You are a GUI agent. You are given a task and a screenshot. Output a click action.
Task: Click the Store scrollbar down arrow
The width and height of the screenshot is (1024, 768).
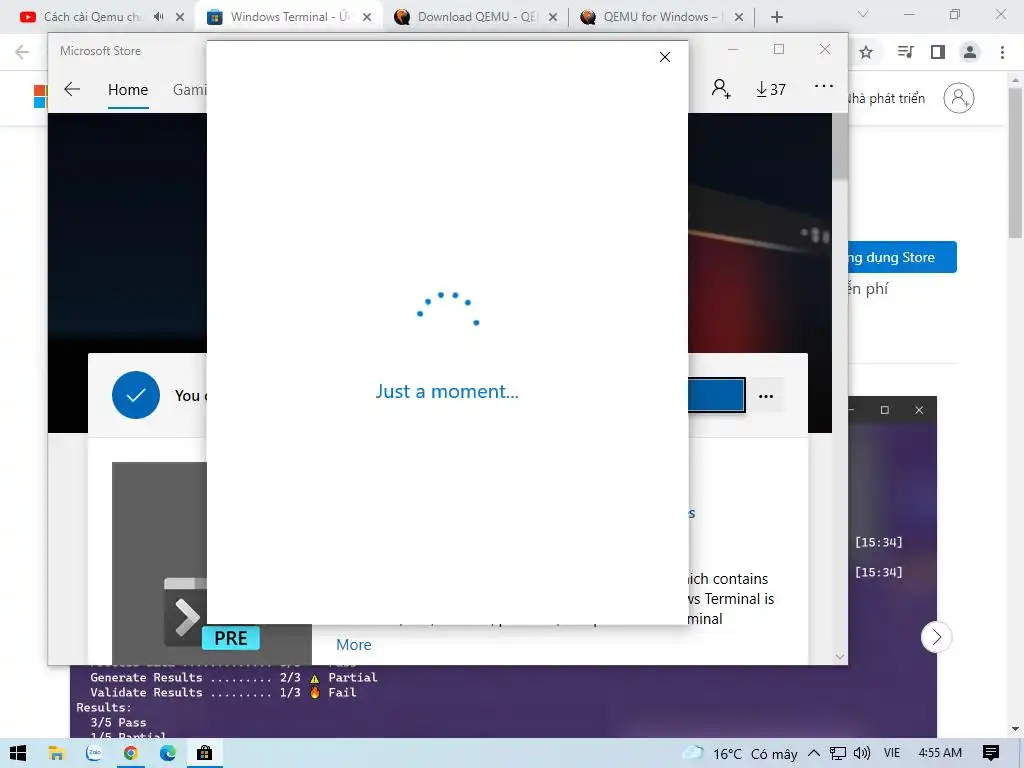(840, 656)
